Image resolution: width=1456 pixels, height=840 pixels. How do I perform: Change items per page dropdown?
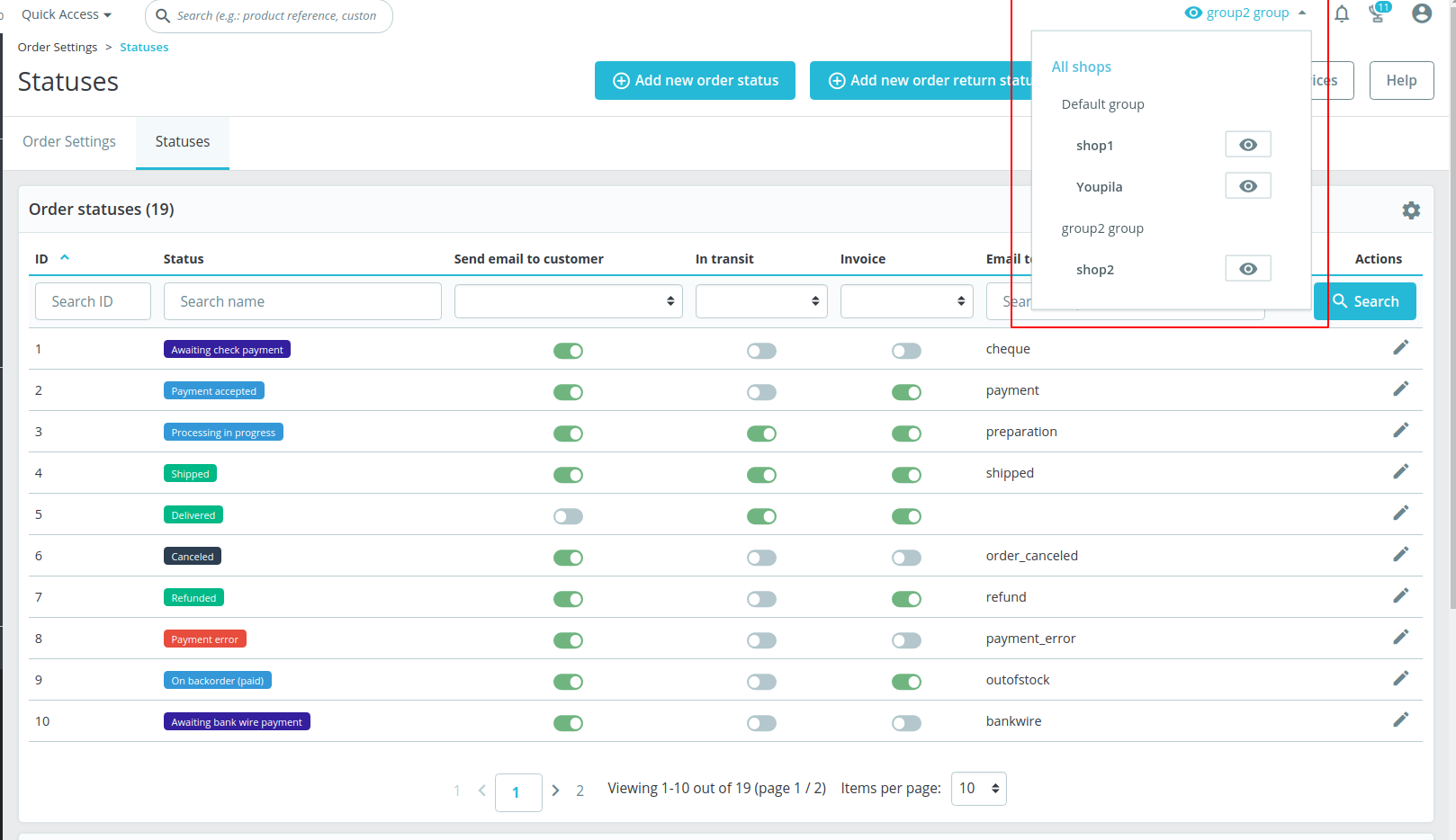point(978,788)
